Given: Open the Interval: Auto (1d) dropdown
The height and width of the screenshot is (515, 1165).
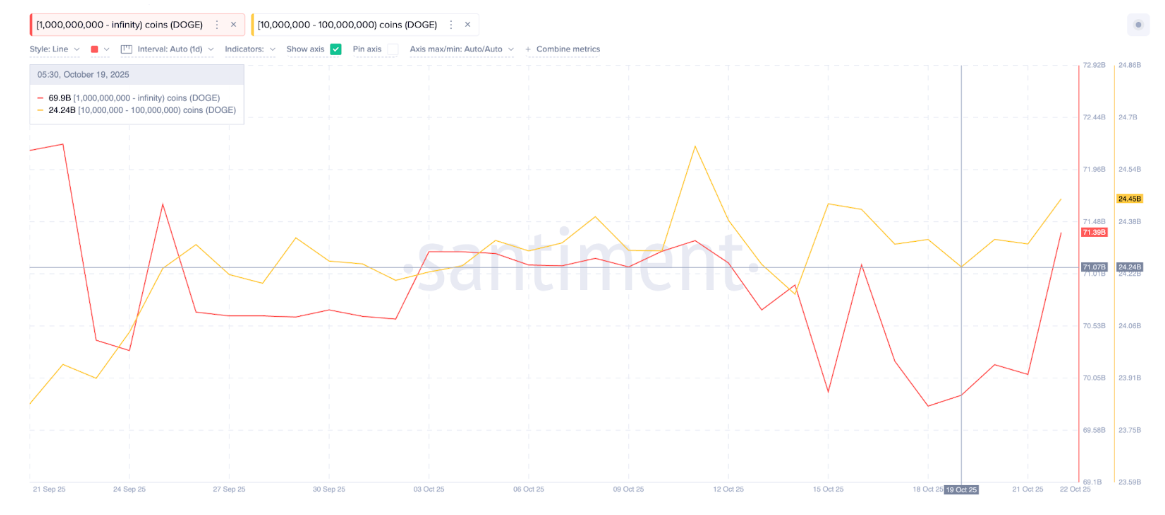Looking at the screenshot, I should 174,49.
